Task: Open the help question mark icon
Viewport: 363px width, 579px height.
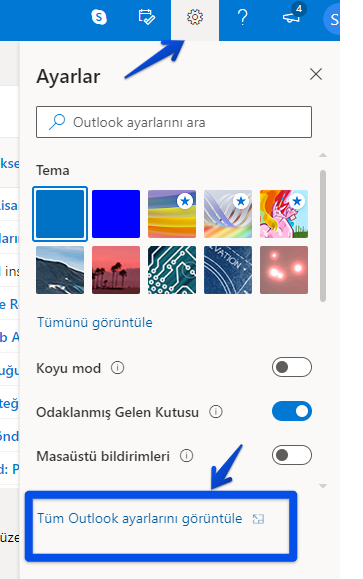Action: point(242,17)
